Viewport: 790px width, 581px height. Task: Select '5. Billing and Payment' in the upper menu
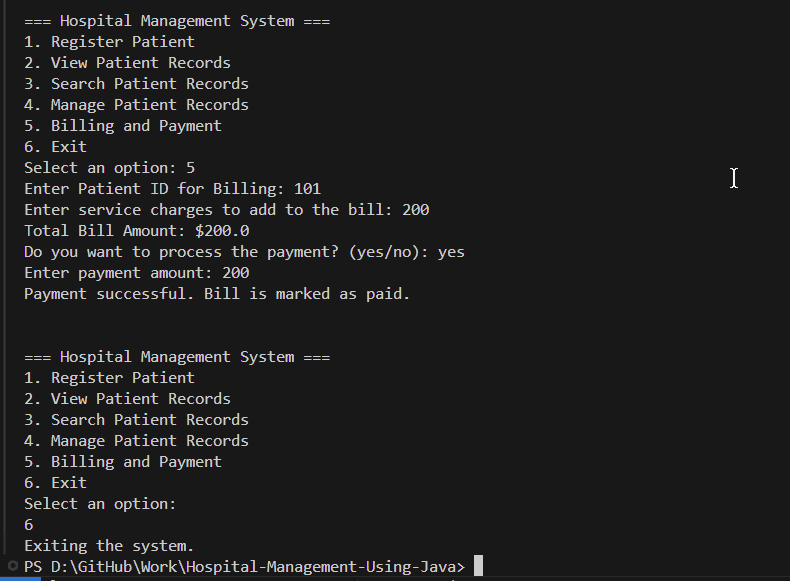pyautogui.click(x=123, y=126)
